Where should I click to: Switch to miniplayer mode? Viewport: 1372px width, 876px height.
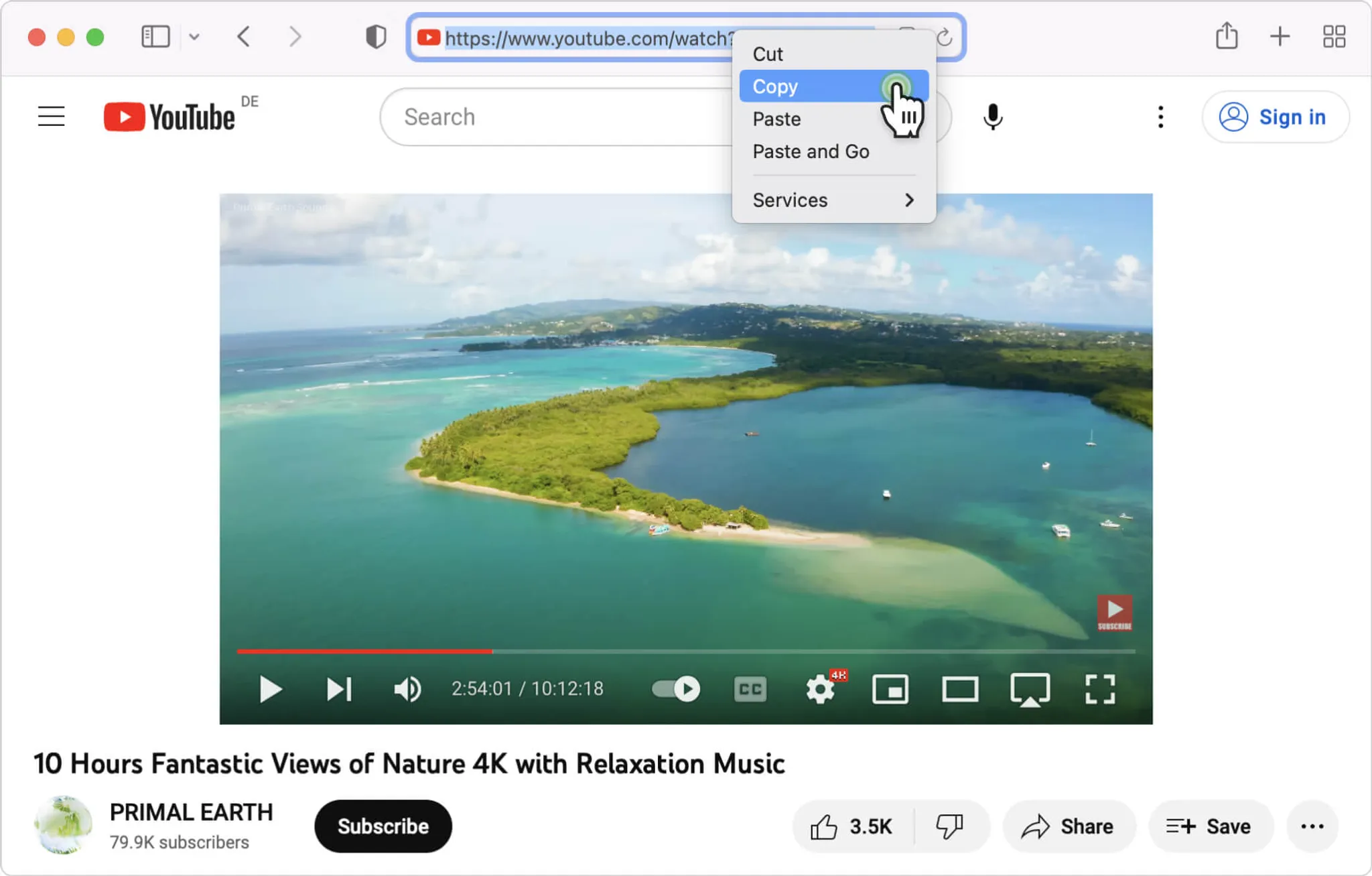tap(890, 688)
